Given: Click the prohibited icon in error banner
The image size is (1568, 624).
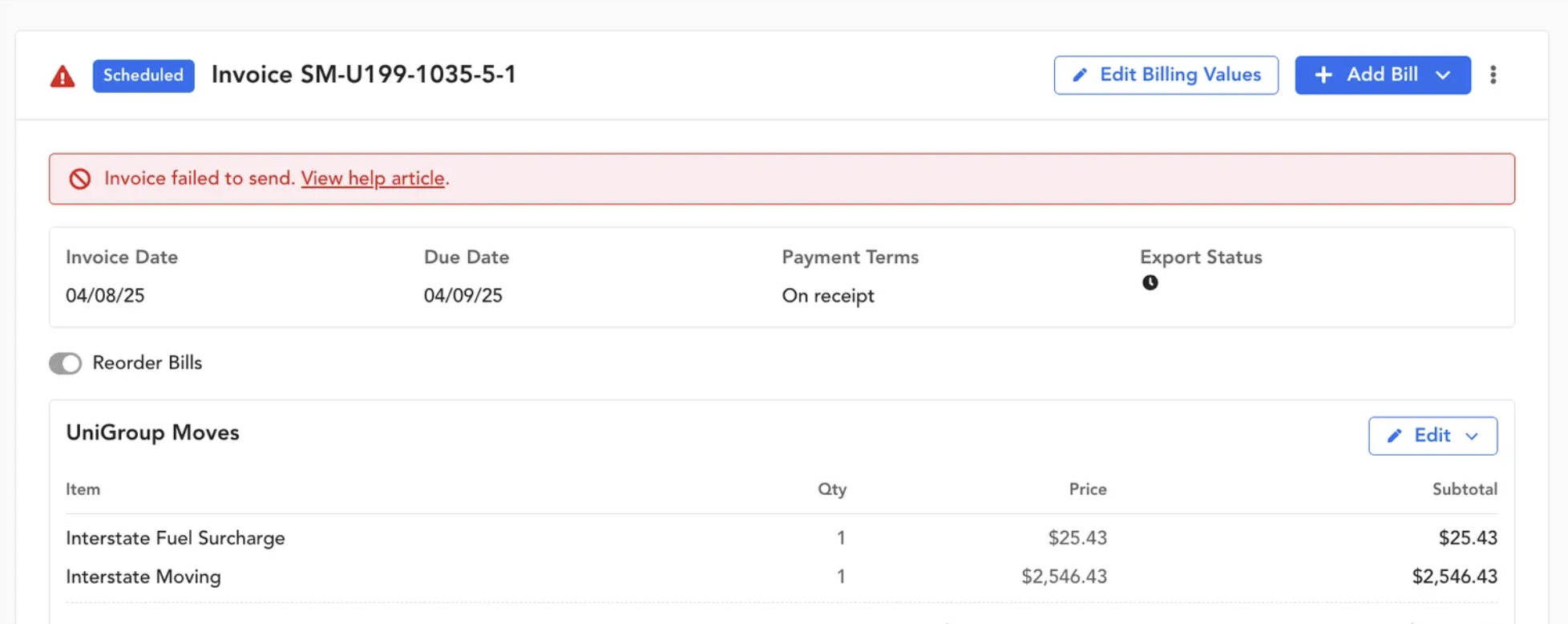Looking at the screenshot, I should [79, 179].
